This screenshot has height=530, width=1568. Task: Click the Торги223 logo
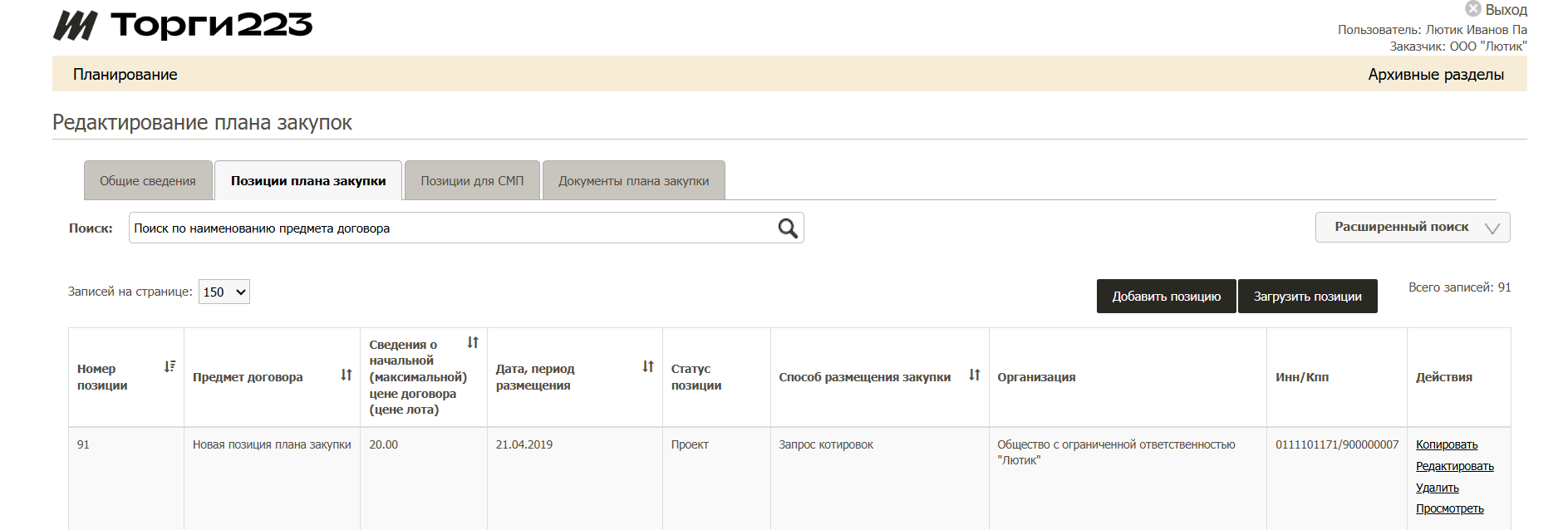pos(183,25)
